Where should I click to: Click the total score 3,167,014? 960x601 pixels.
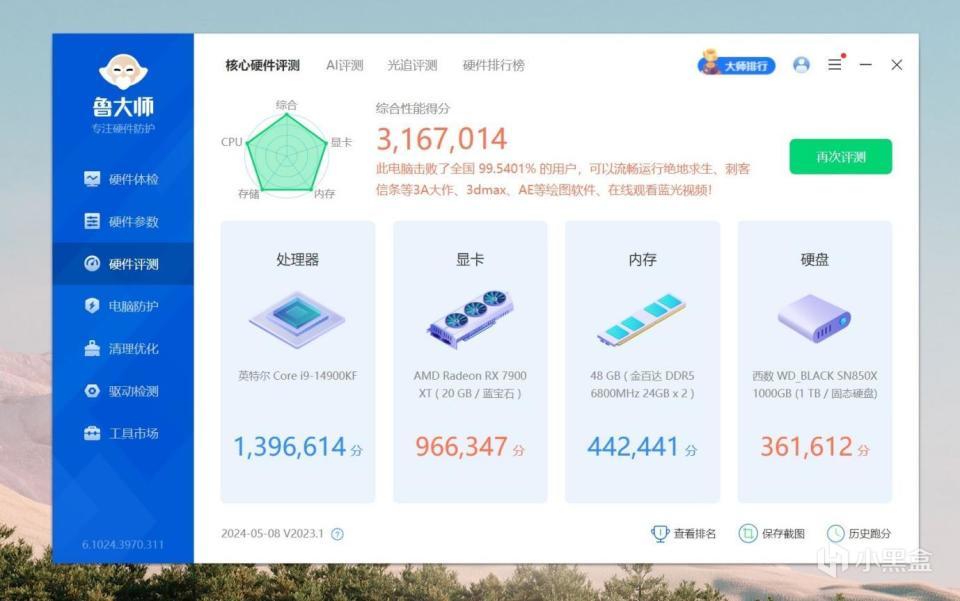(x=441, y=139)
